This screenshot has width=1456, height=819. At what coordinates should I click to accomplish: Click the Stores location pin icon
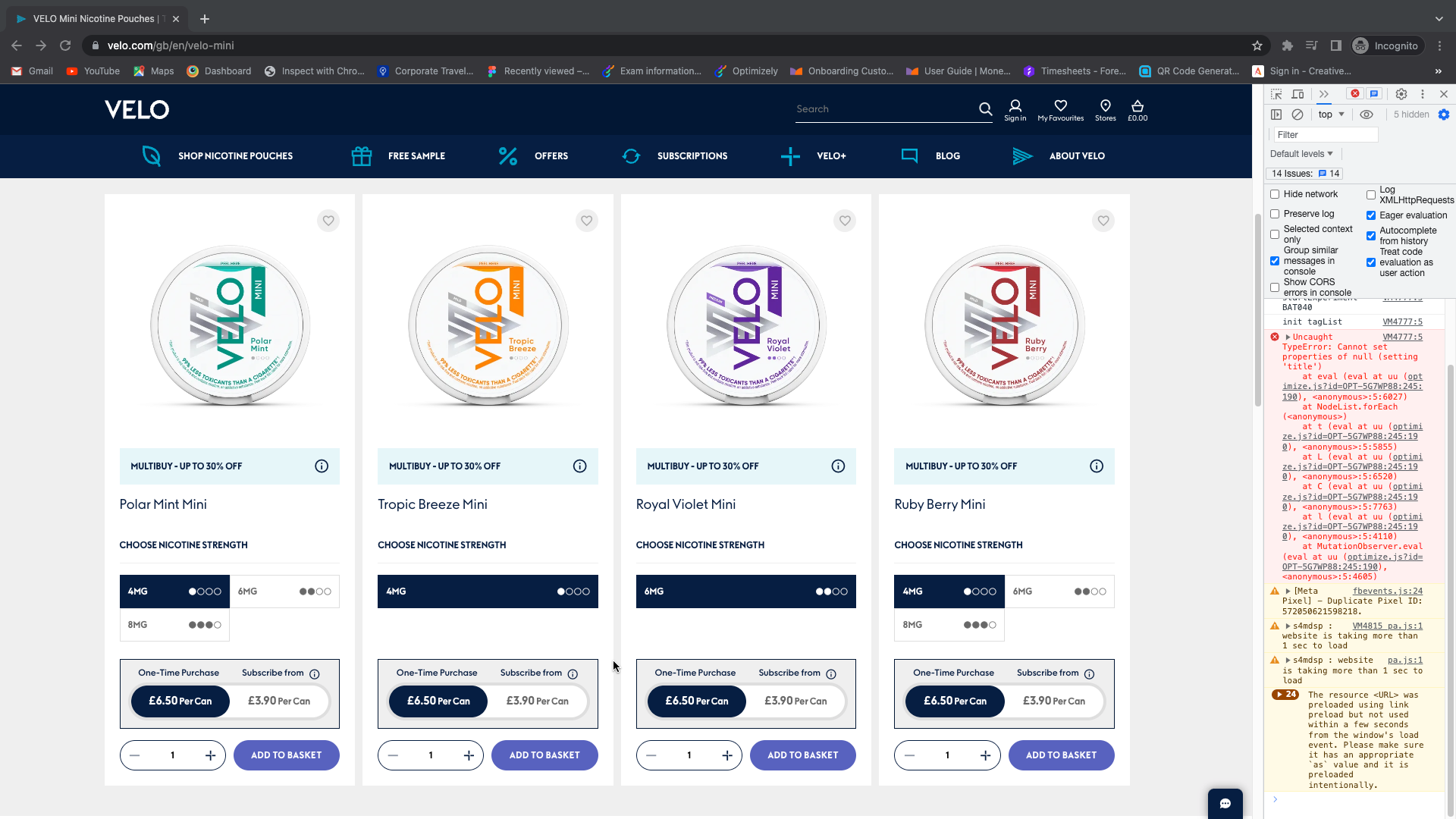[x=1105, y=107]
